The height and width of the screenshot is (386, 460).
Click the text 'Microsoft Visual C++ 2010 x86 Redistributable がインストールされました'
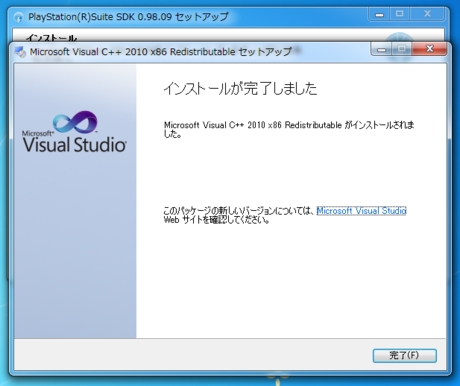point(289,129)
